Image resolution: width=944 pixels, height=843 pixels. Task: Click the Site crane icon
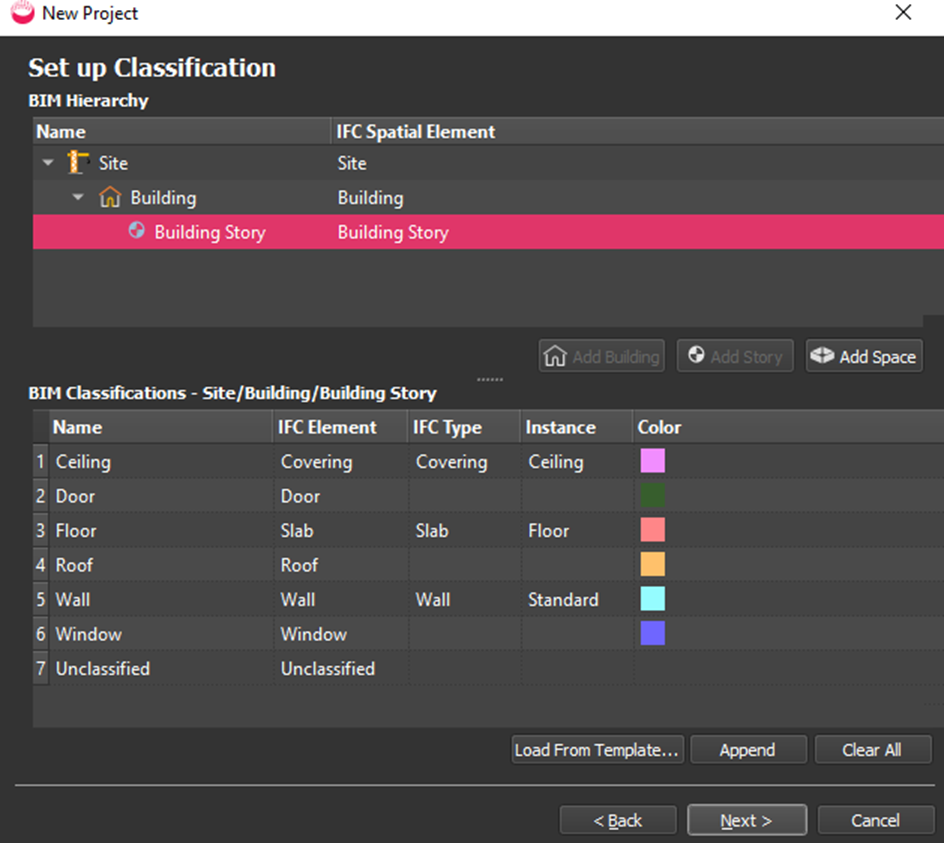[79, 163]
